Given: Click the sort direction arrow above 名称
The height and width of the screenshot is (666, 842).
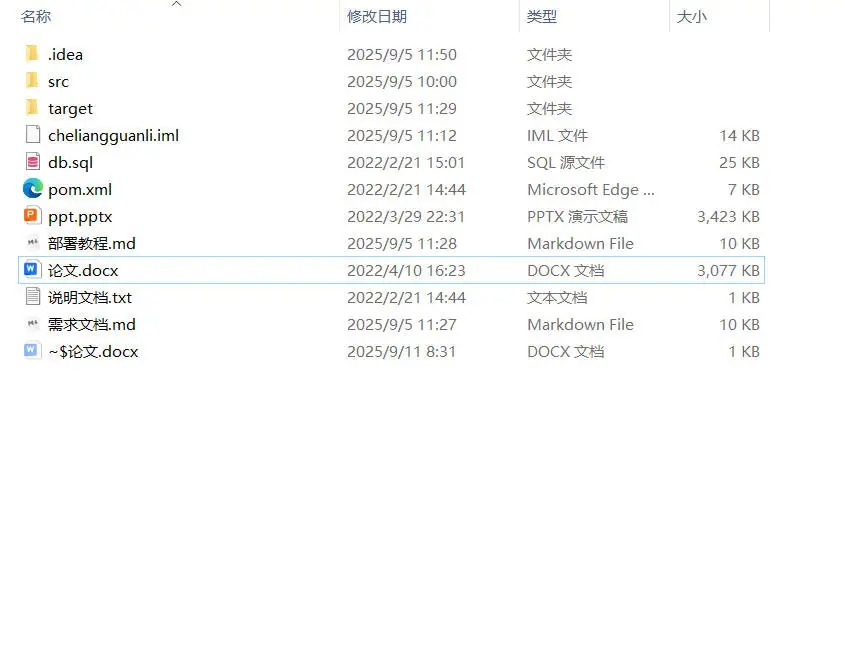Looking at the screenshot, I should pos(176,4).
